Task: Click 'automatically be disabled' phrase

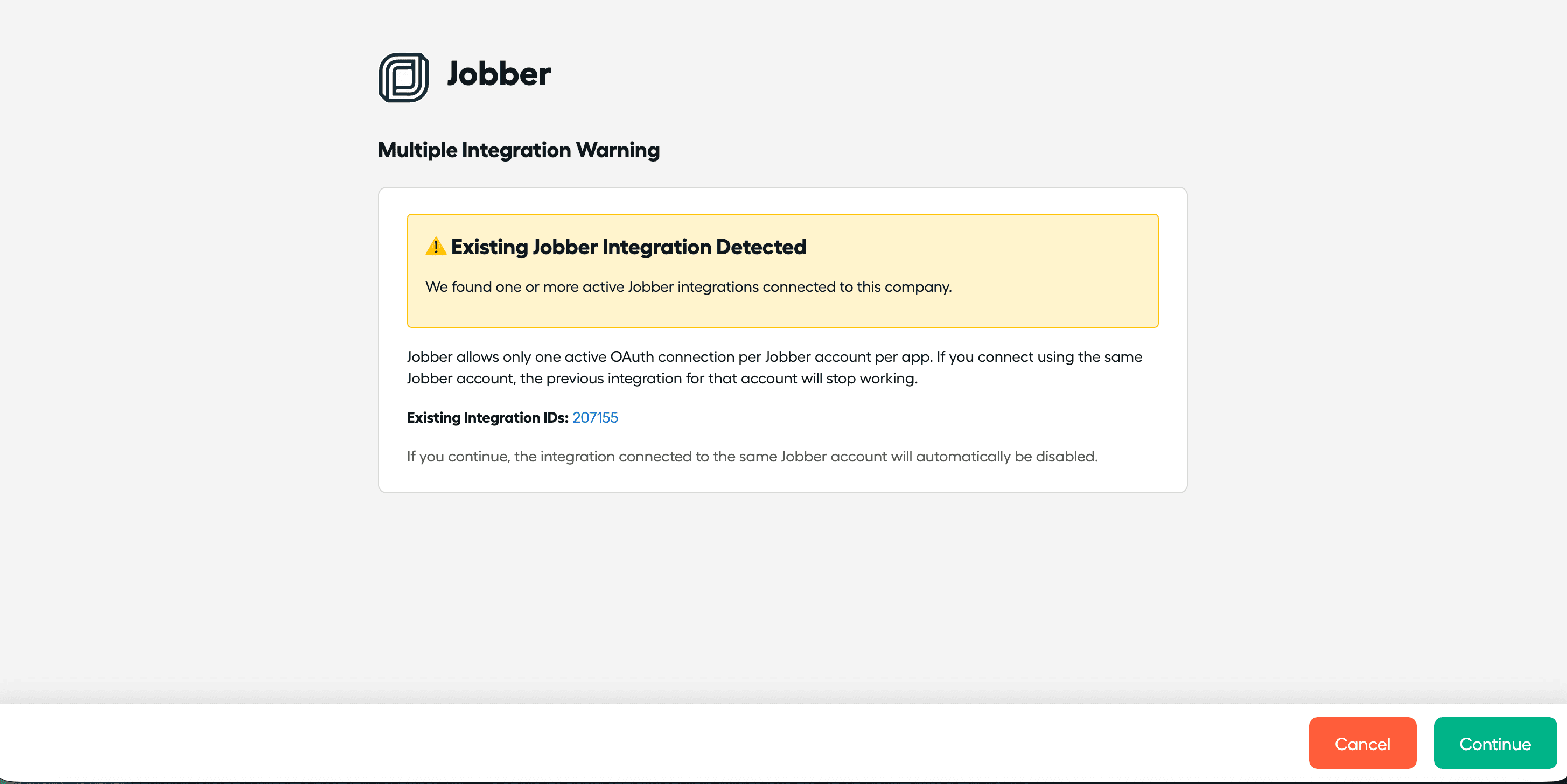Action: coord(1005,456)
